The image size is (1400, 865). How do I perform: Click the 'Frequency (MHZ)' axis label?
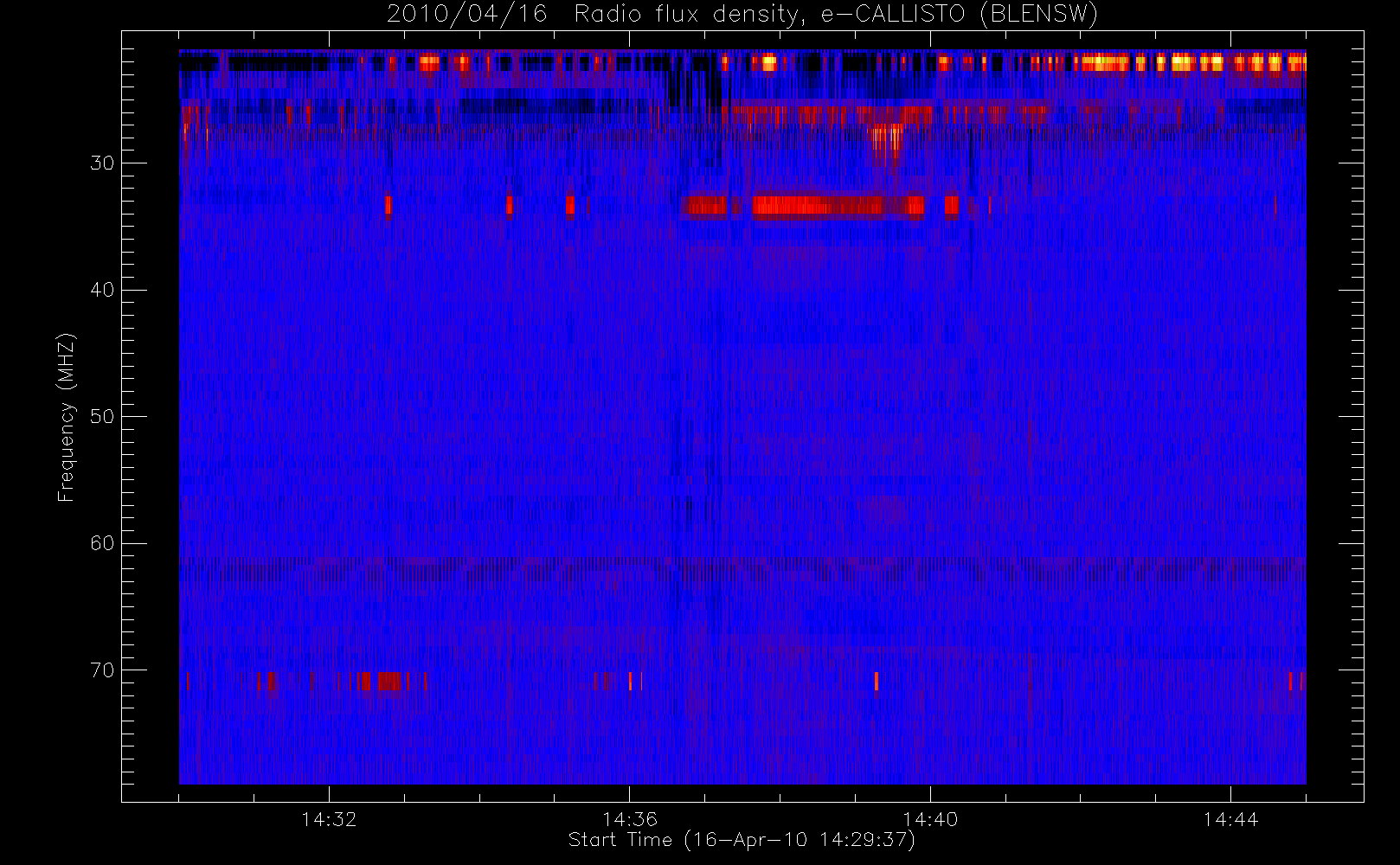pos(66,417)
